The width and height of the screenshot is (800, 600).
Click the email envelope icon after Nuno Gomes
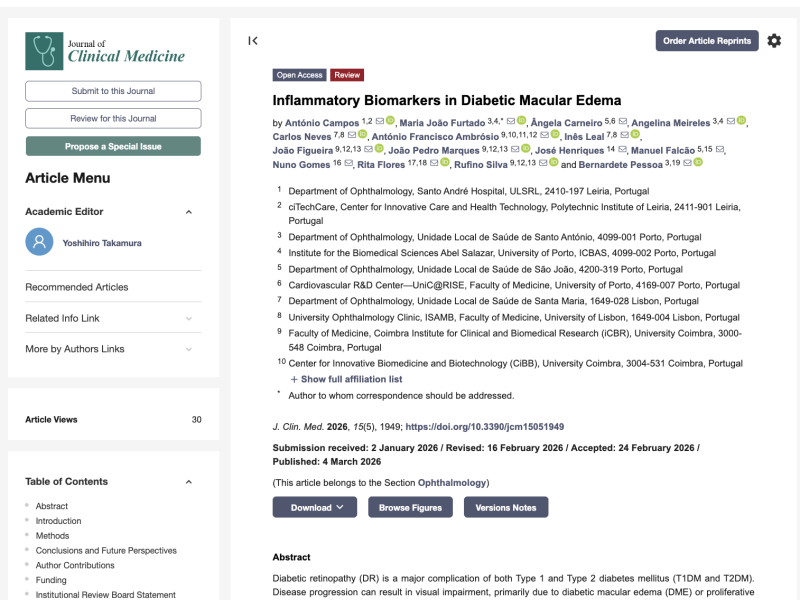click(x=349, y=163)
